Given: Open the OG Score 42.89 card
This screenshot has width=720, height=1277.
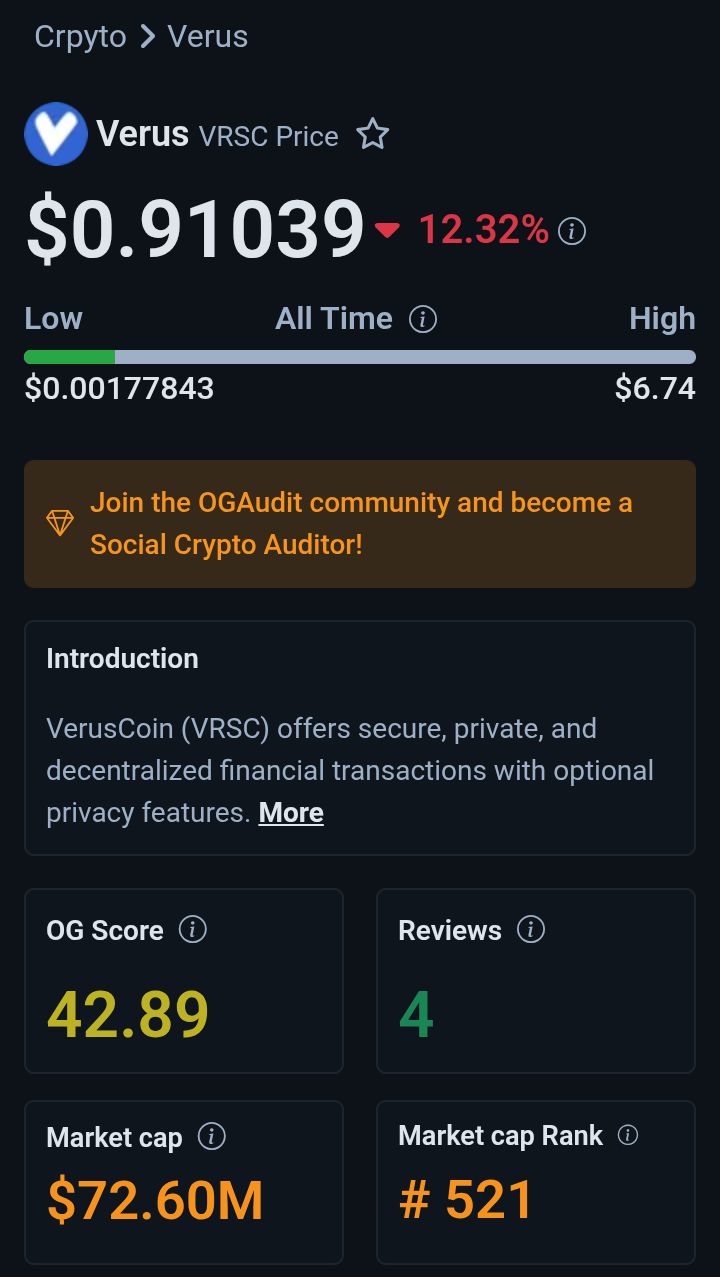Looking at the screenshot, I should pos(184,980).
